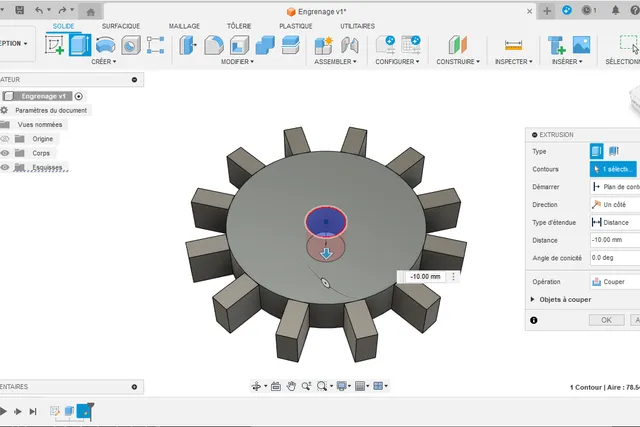Image resolution: width=640 pixels, height=427 pixels.
Task: Click the Undo arrow
Action: [39, 10]
